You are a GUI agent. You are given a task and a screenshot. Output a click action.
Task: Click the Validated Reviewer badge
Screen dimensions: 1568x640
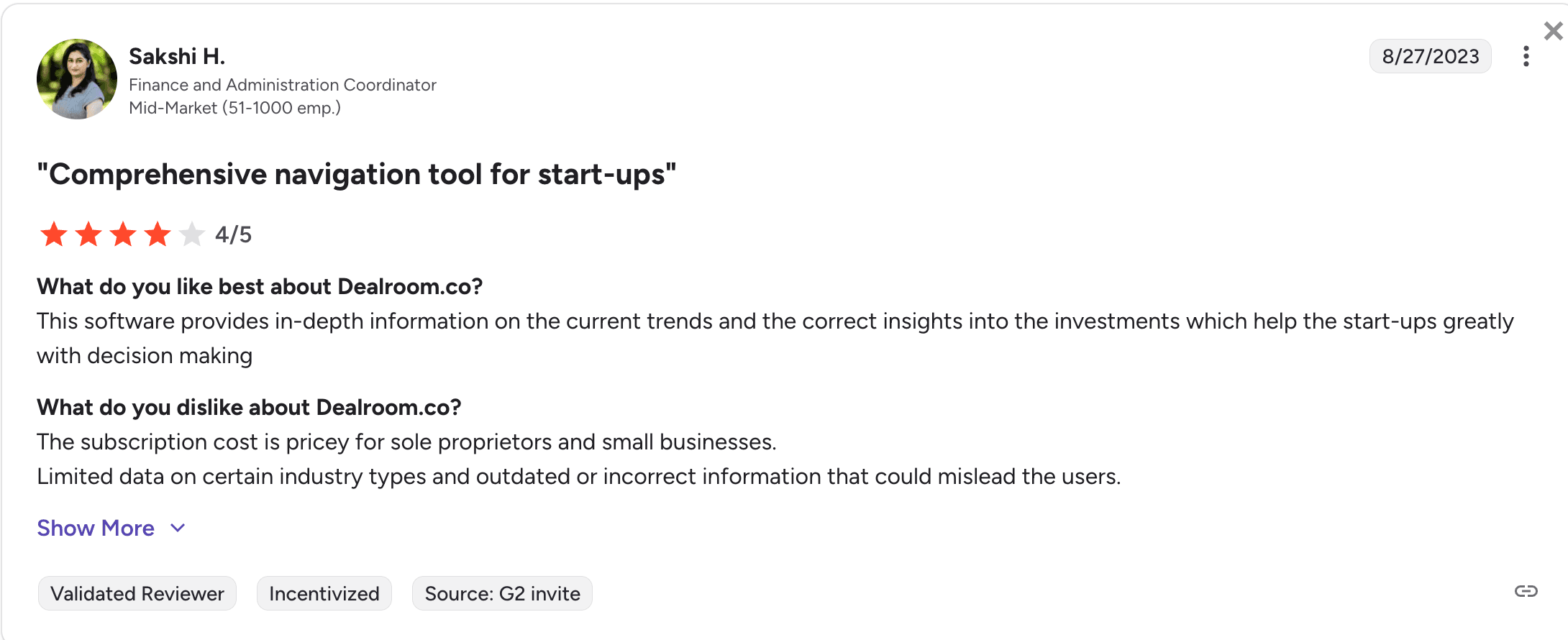click(137, 593)
